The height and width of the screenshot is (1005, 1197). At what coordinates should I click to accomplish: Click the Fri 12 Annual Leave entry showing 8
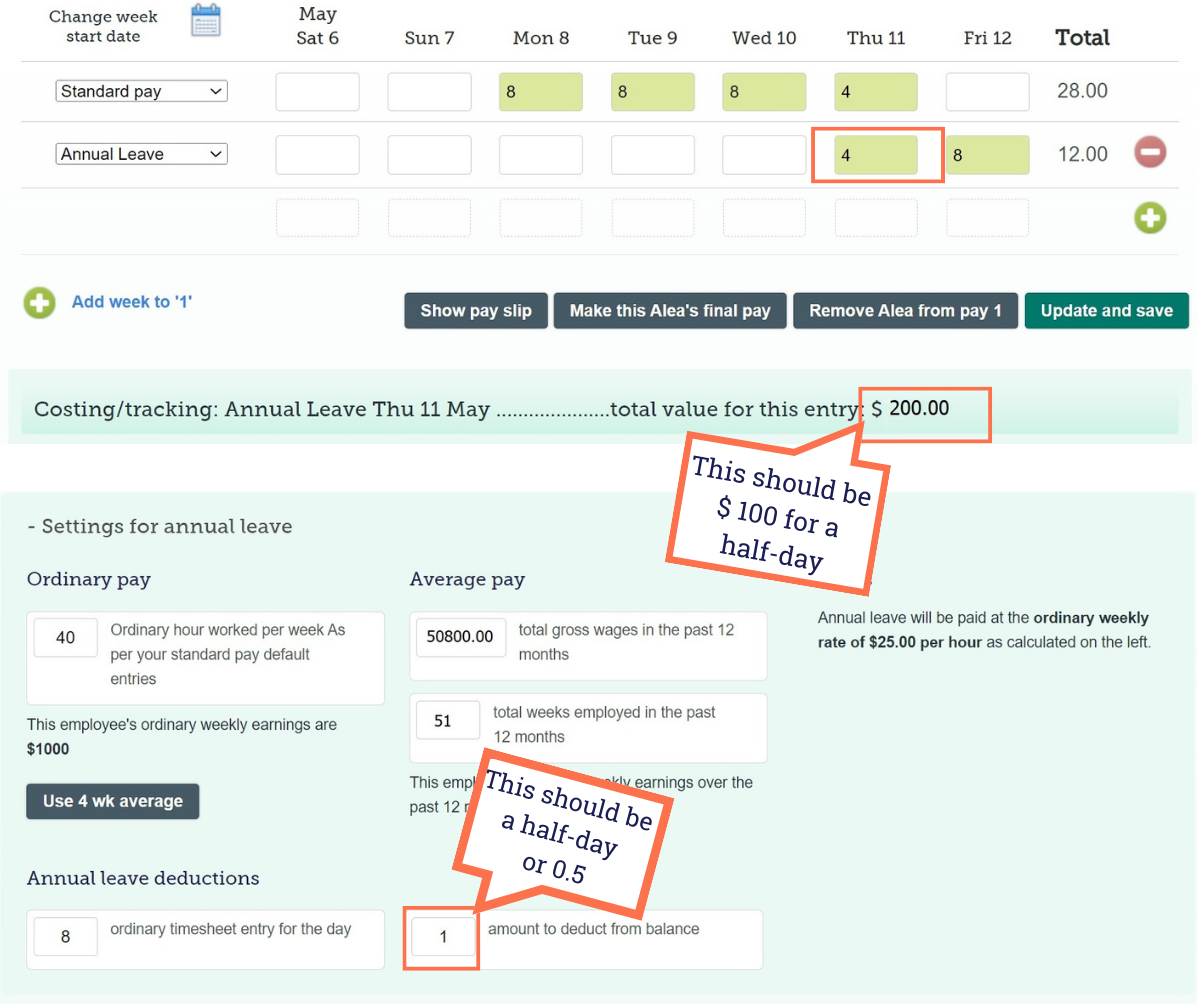987,155
